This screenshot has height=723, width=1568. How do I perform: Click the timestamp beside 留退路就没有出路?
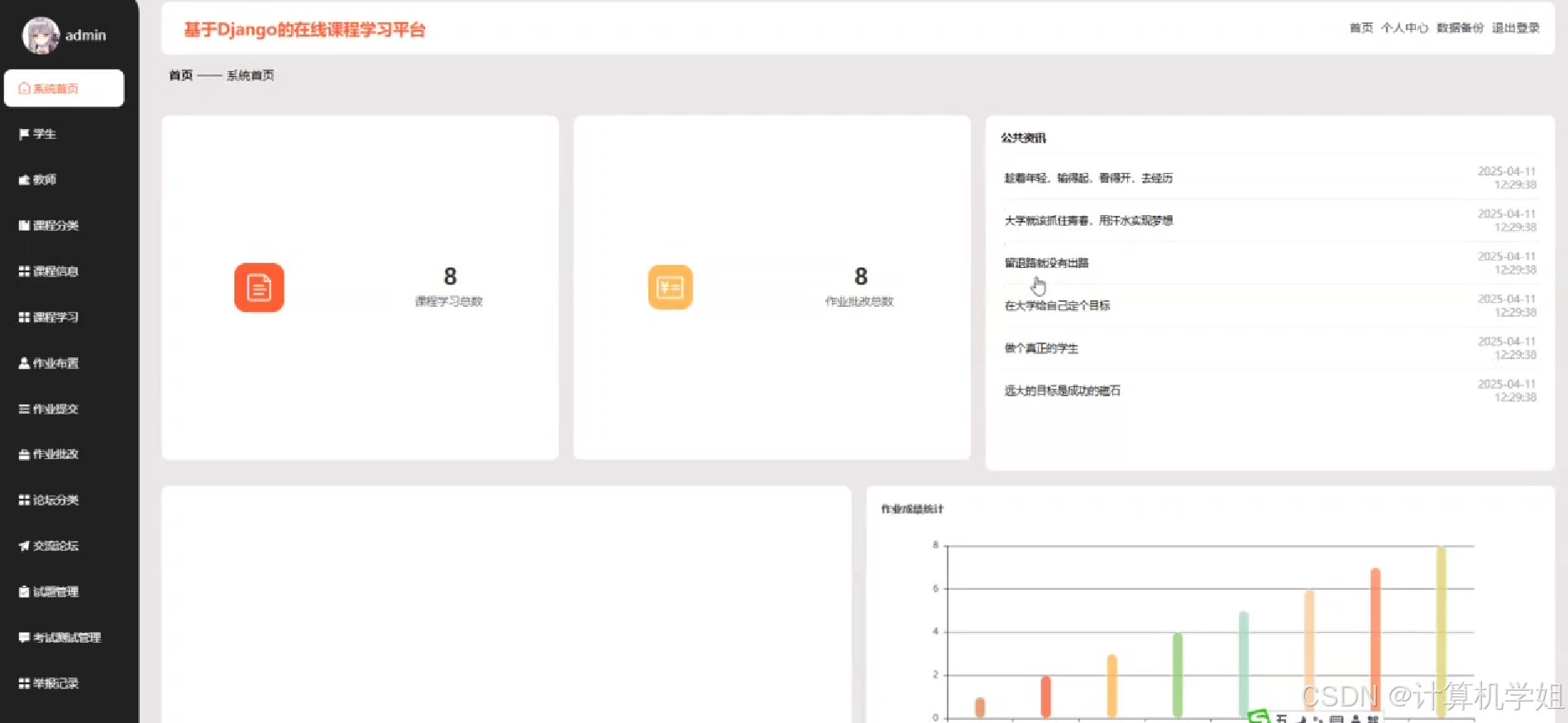1507,263
